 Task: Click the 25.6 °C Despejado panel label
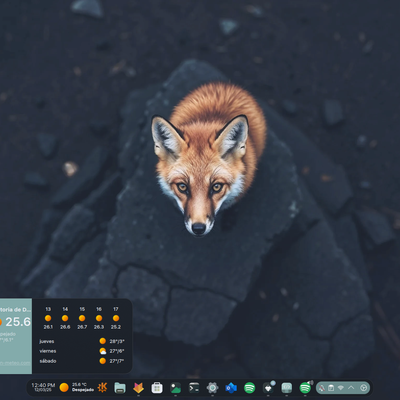[x=83, y=387]
